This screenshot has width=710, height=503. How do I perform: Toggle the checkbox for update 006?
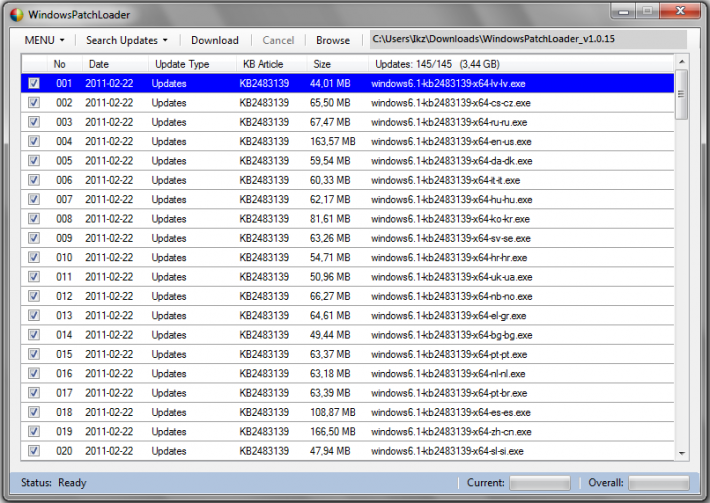tap(34, 180)
